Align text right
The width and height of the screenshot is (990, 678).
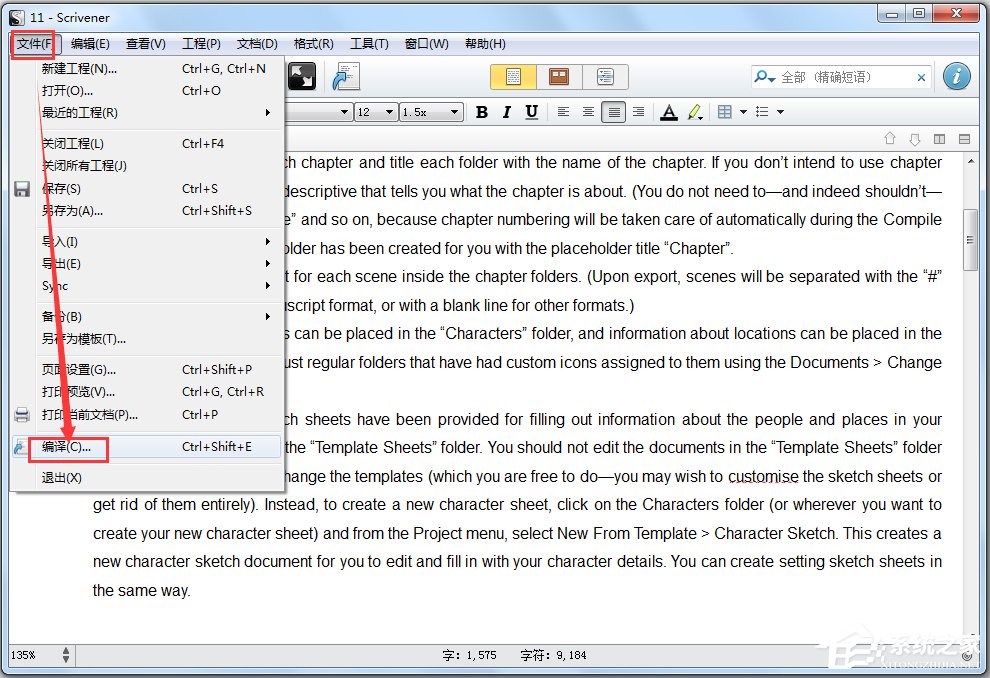(x=638, y=112)
